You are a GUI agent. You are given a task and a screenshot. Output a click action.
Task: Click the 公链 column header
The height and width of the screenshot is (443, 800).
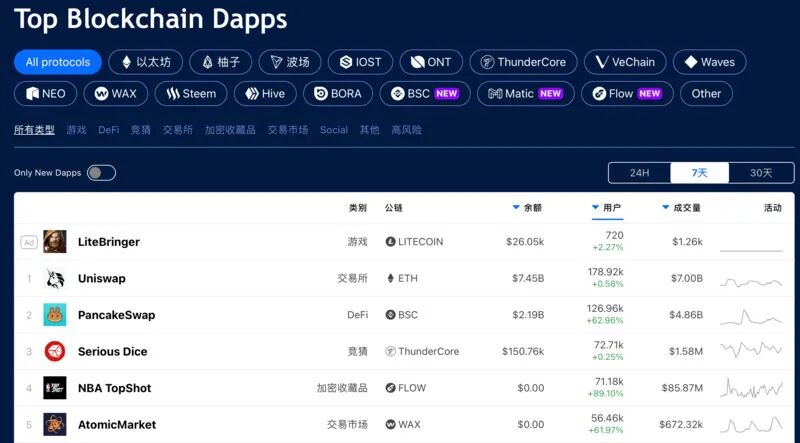click(x=394, y=208)
